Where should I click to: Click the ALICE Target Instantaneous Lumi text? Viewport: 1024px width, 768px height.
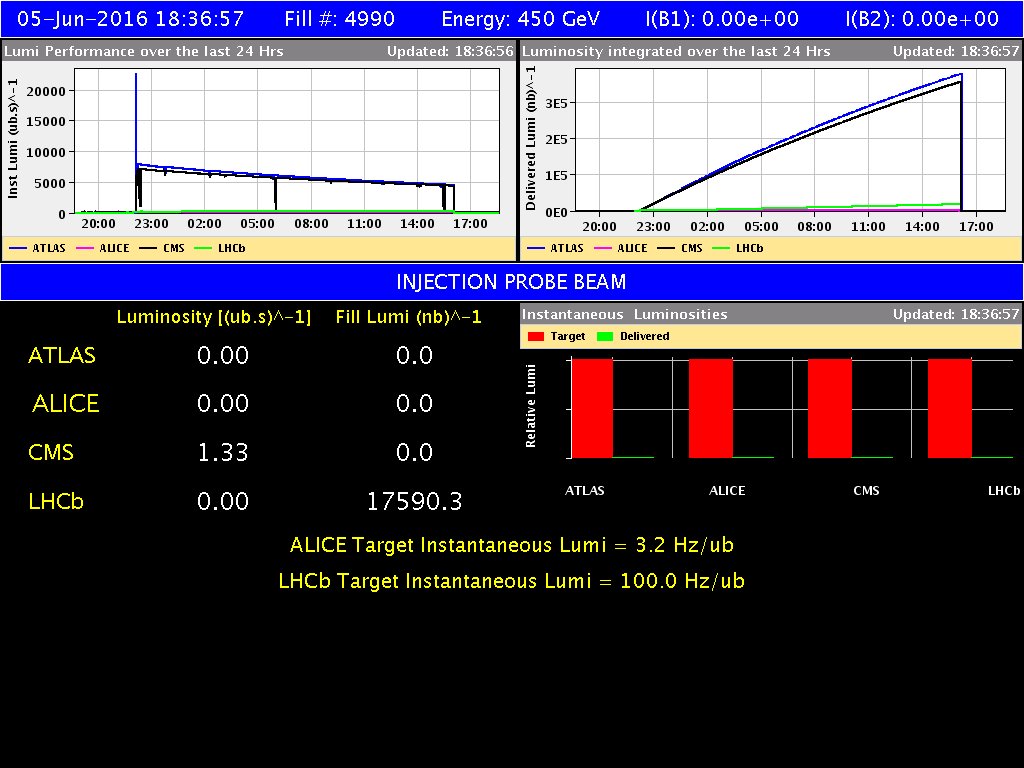tap(511, 545)
